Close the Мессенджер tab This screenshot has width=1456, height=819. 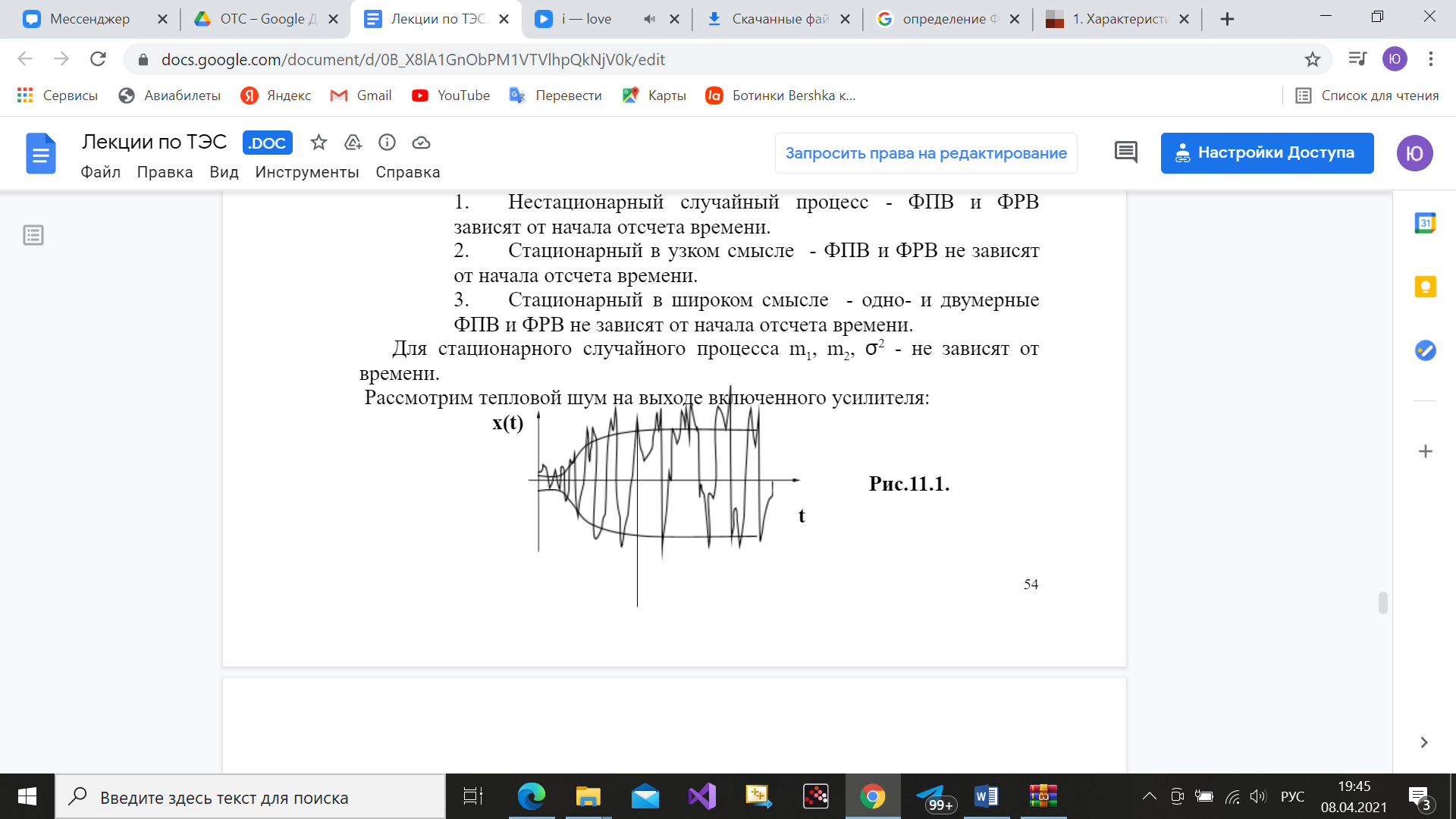pos(162,19)
